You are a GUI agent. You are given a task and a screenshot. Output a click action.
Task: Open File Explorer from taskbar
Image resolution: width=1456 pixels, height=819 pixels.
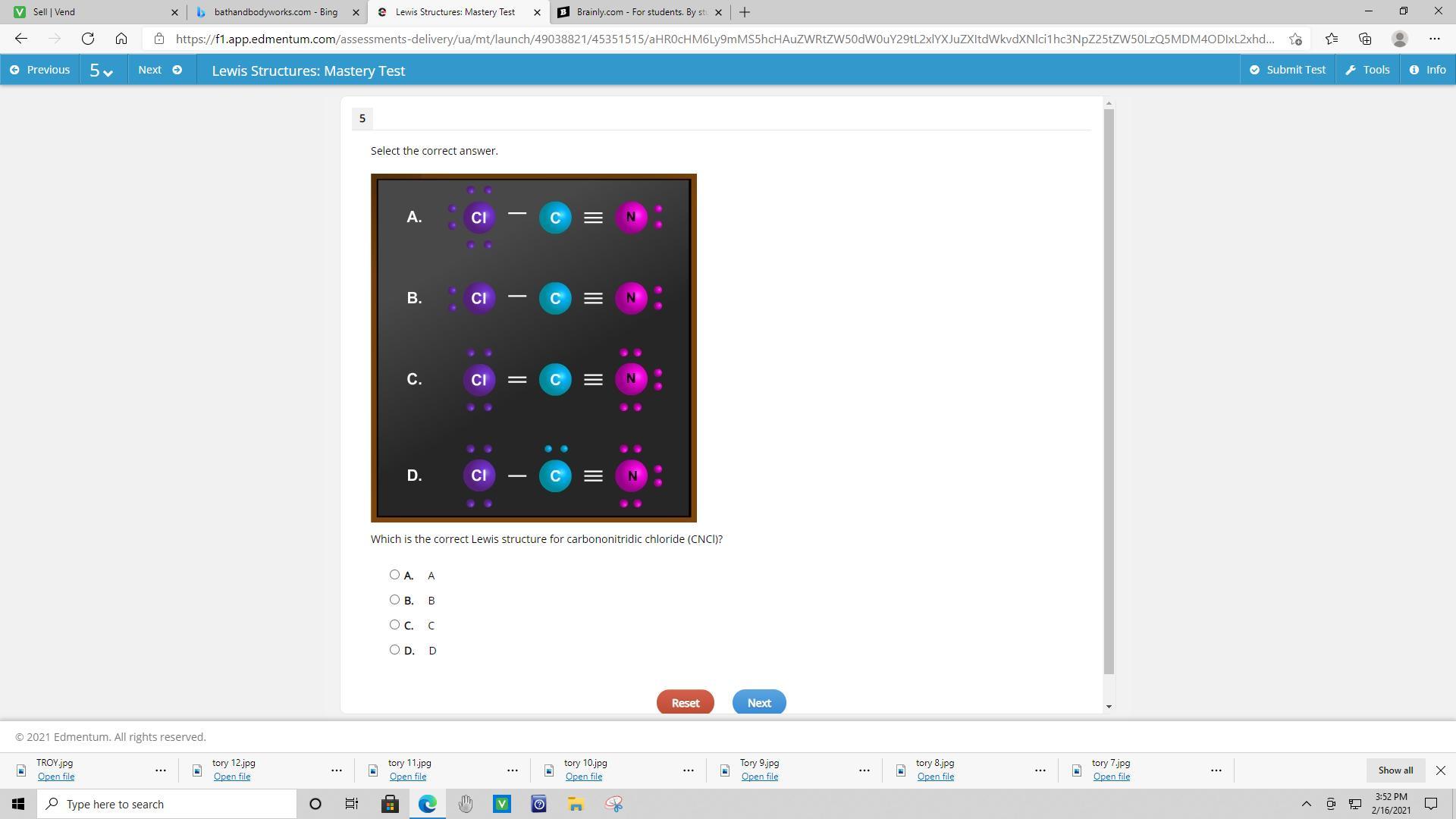(x=576, y=804)
